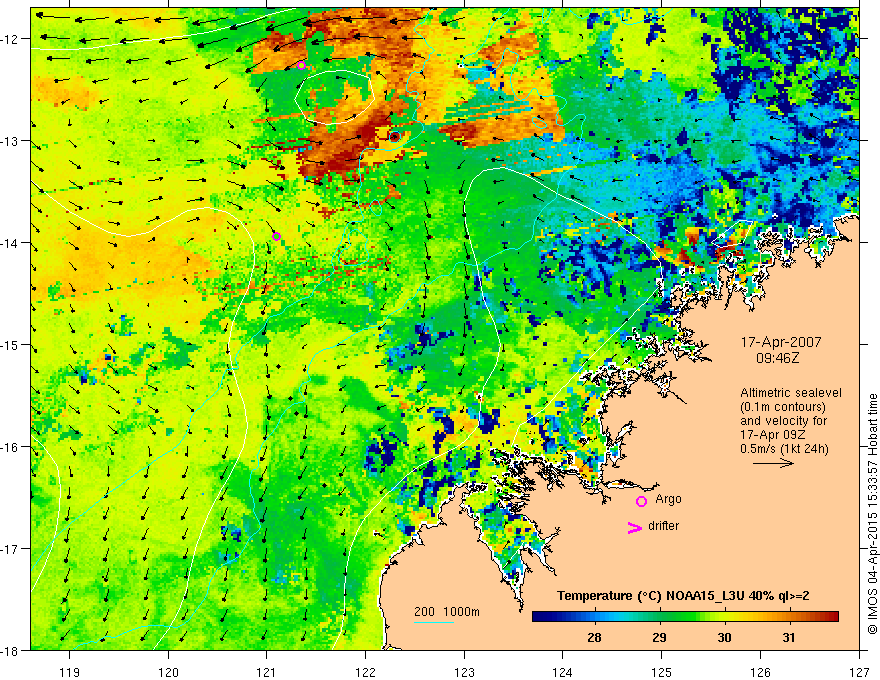Click the cyan depth contour legend line

[433, 622]
